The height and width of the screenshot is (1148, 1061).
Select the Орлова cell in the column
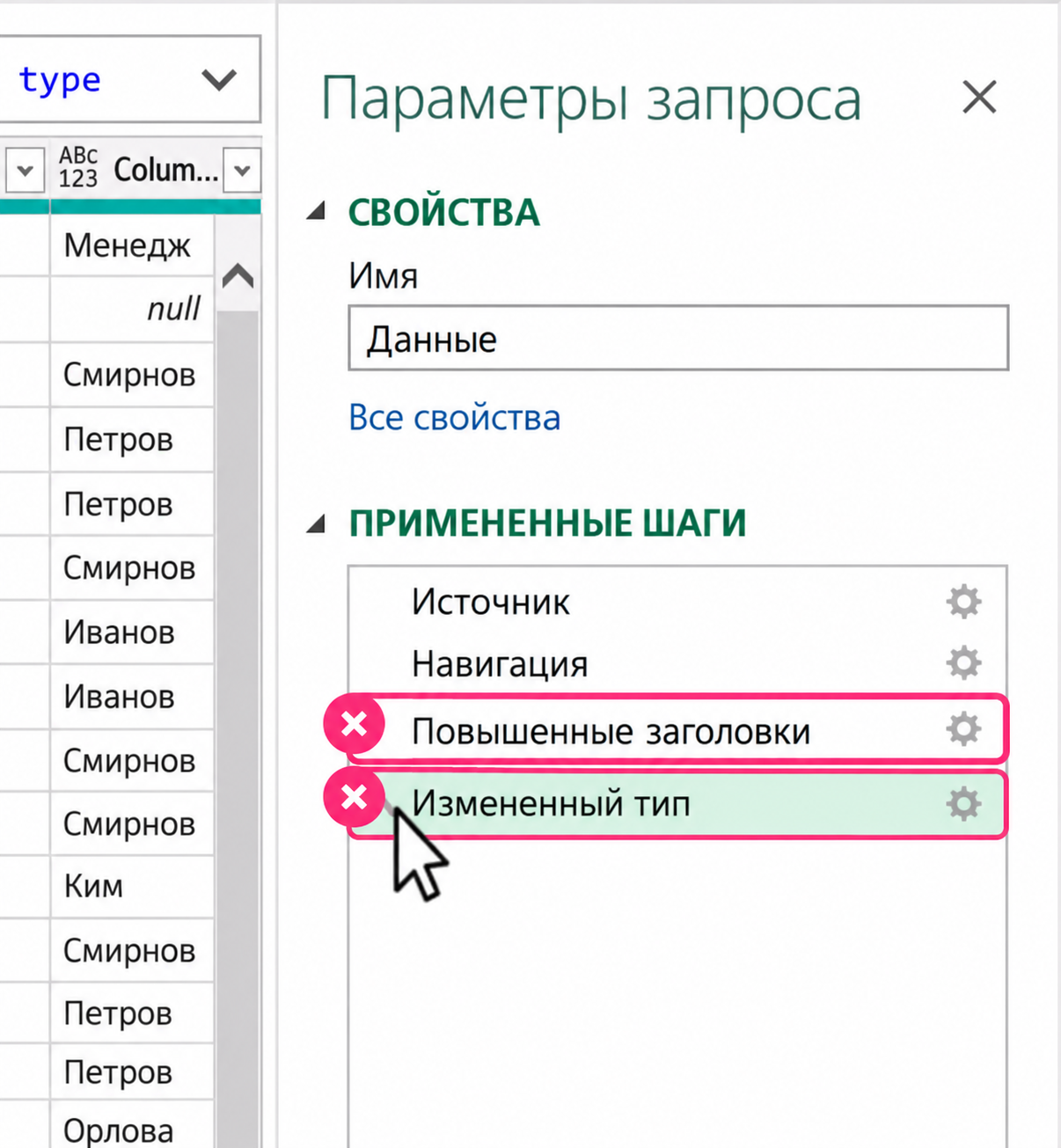point(132,1128)
